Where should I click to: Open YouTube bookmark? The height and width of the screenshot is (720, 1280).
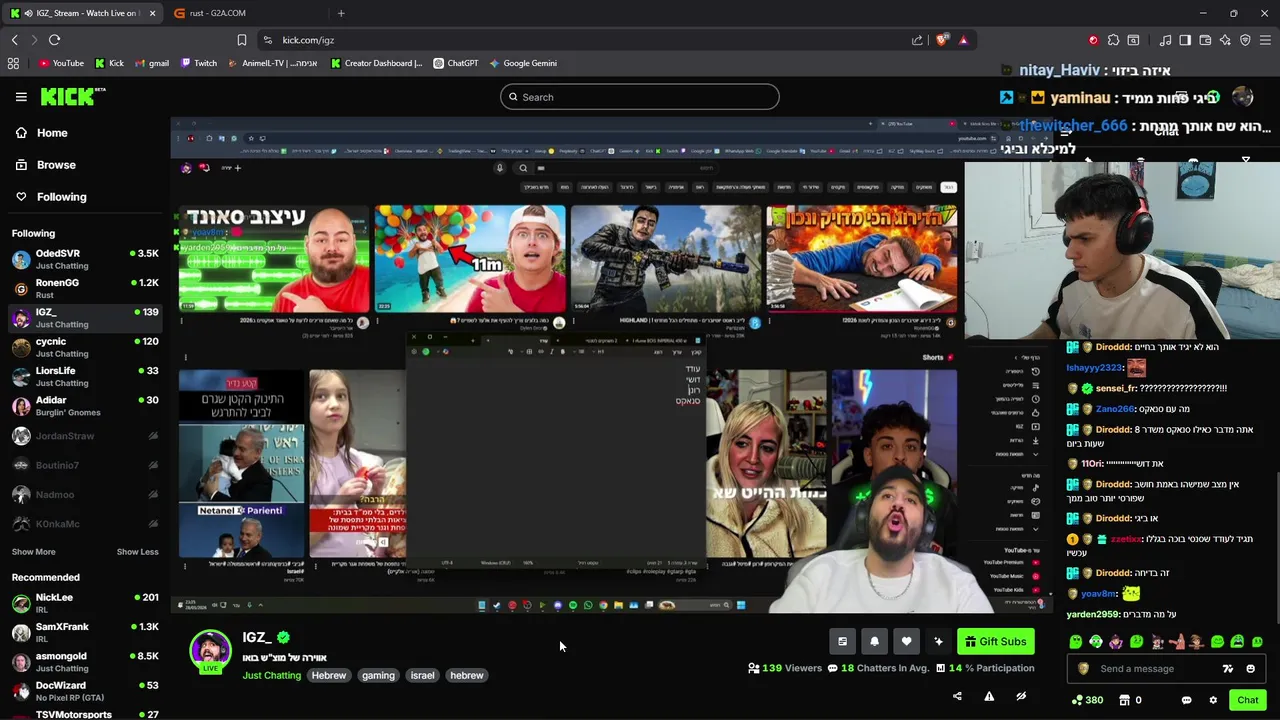point(61,63)
